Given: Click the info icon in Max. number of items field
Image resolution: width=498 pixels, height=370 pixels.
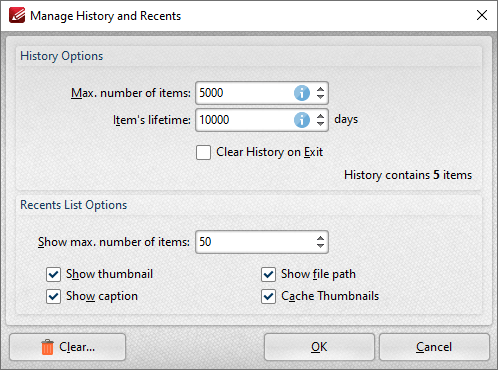Looking at the screenshot, I should 302,93.
